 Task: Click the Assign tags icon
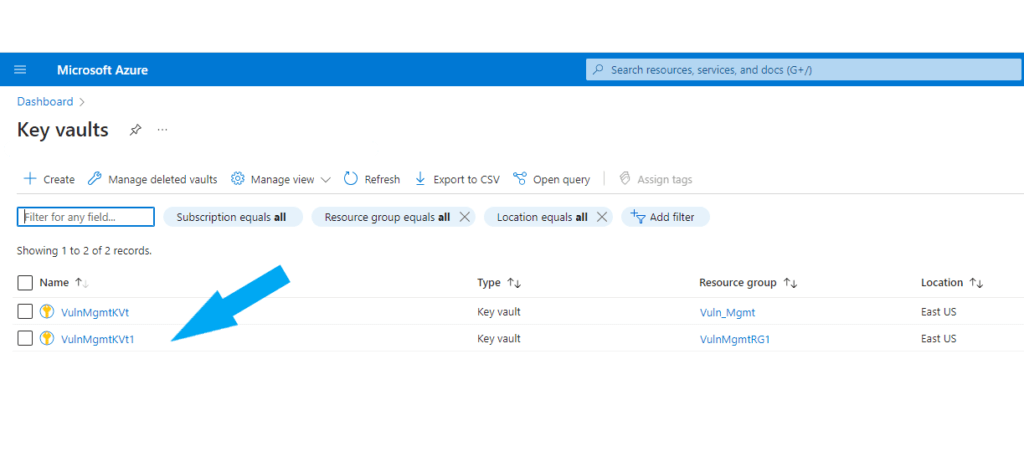coord(625,179)
